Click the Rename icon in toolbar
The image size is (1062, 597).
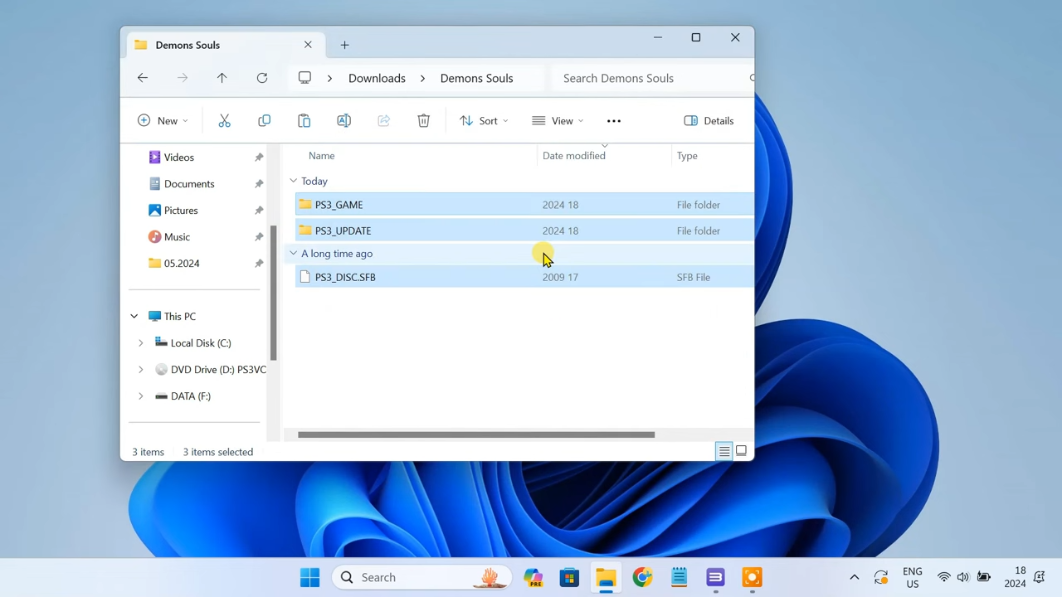344,121
